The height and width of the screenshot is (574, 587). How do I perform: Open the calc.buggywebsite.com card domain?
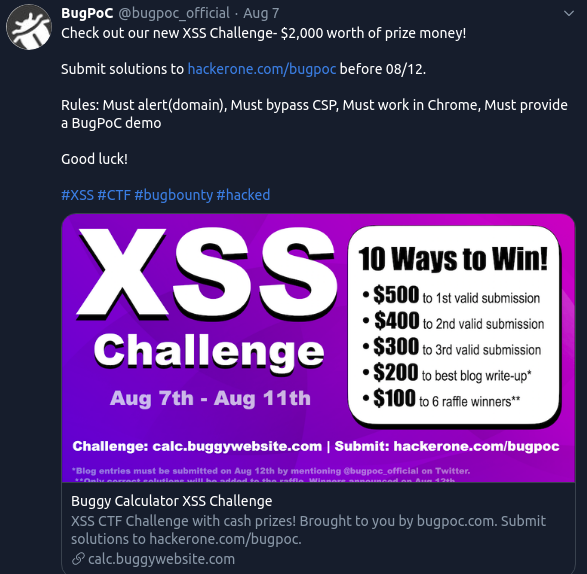click(161, 559)
